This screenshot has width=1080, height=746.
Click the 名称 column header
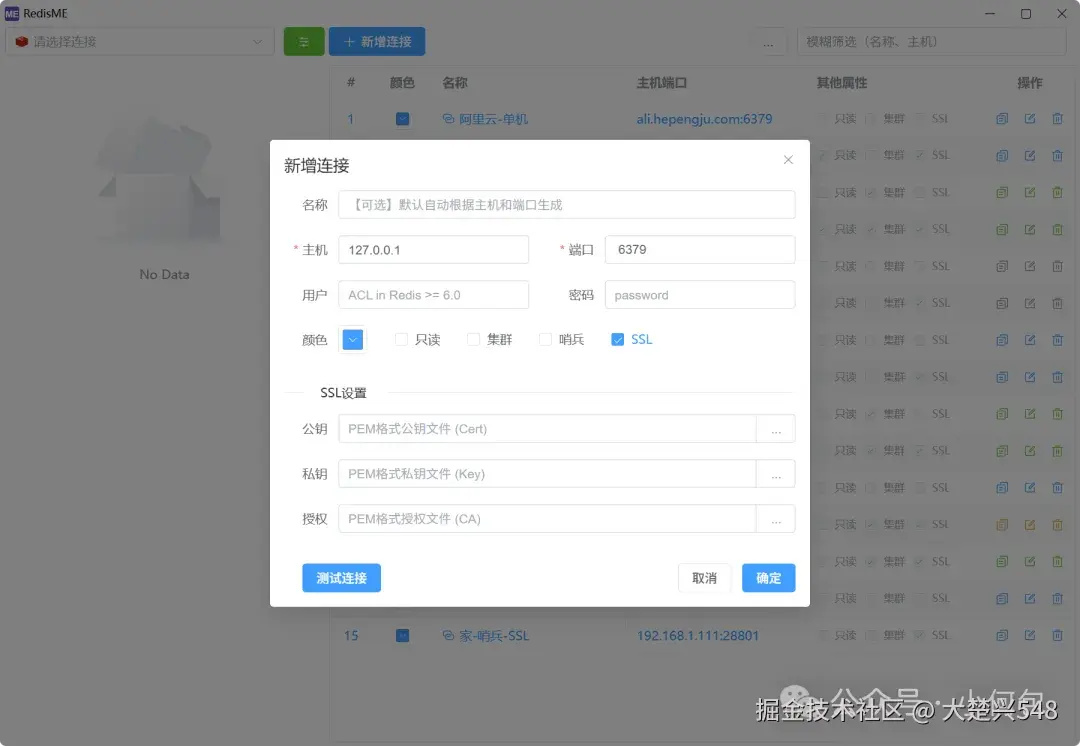[455, 83]
